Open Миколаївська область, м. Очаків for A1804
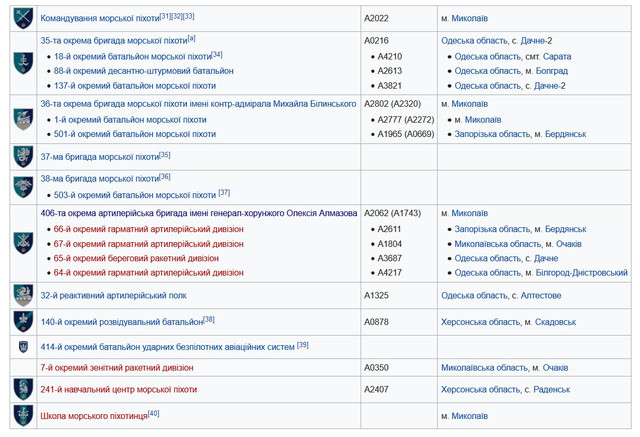Screen dimensions: 640x437 pos(518,244)
